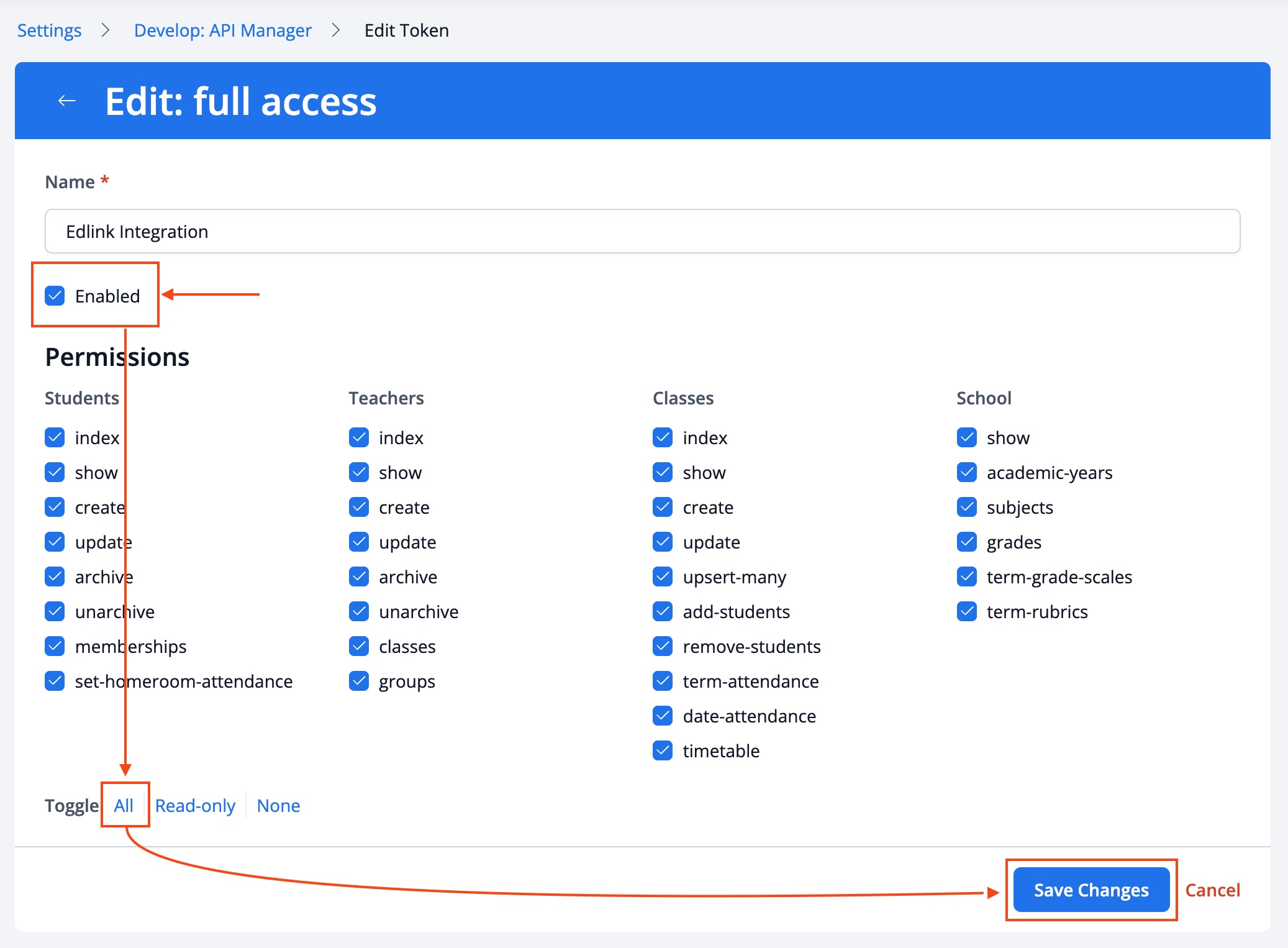Go to Develop: API Manager breadcrumb
Image resolution: width=1288 pixels, height=948 pixels.
pos(222,30)
